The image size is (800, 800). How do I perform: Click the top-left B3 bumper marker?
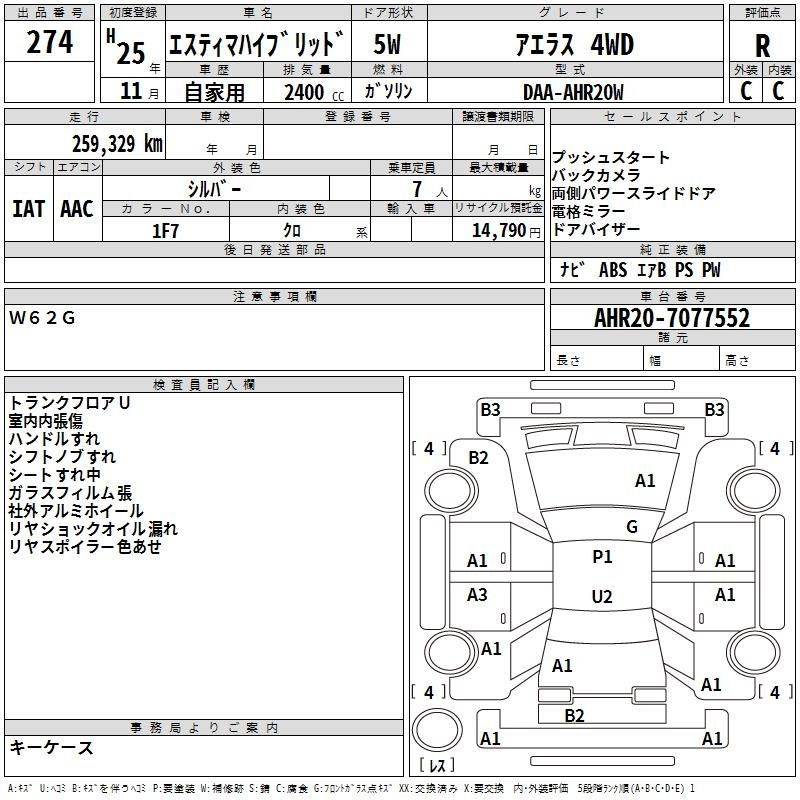(490, 409)
